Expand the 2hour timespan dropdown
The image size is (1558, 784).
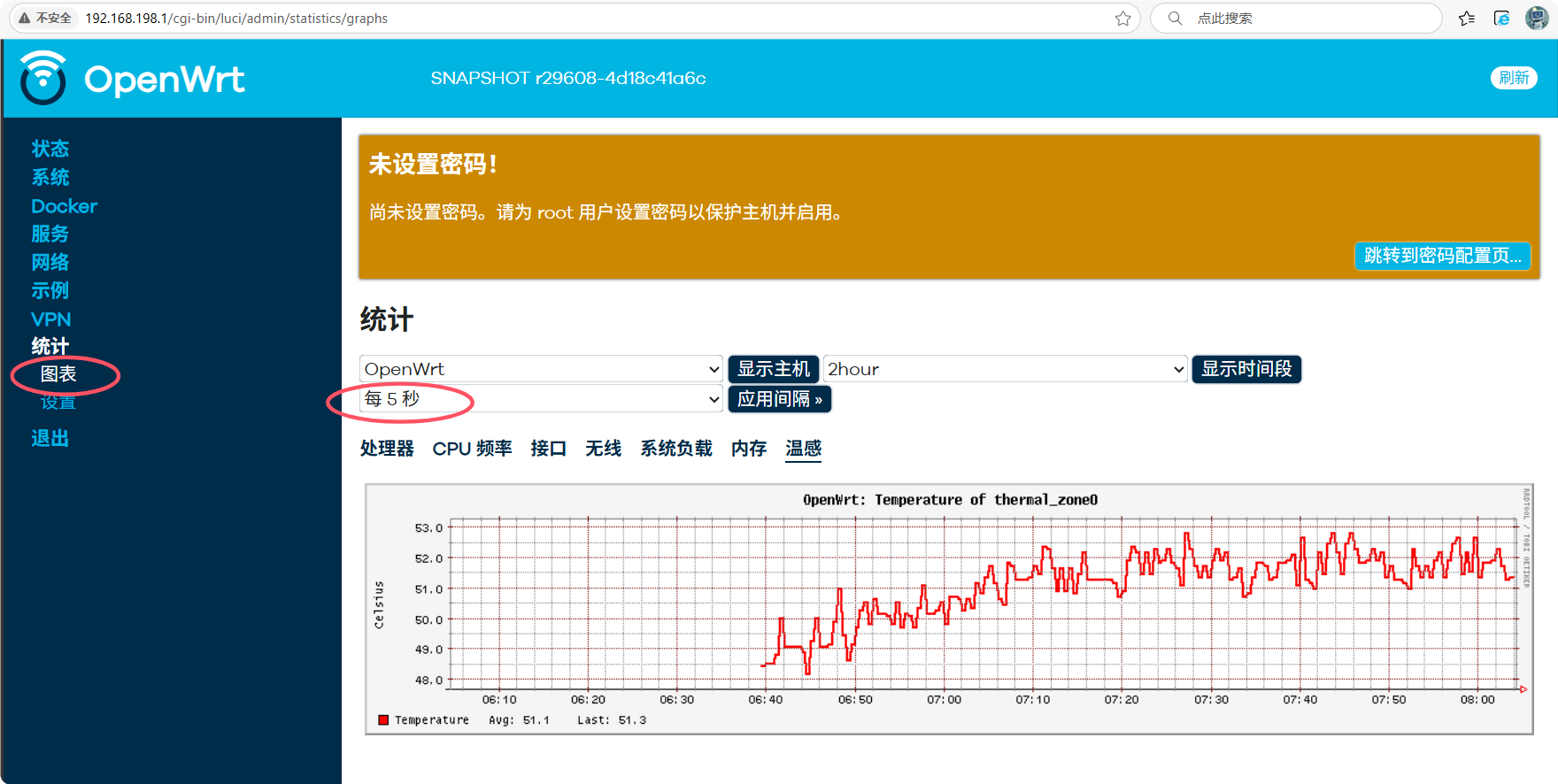coord(1005,369)
